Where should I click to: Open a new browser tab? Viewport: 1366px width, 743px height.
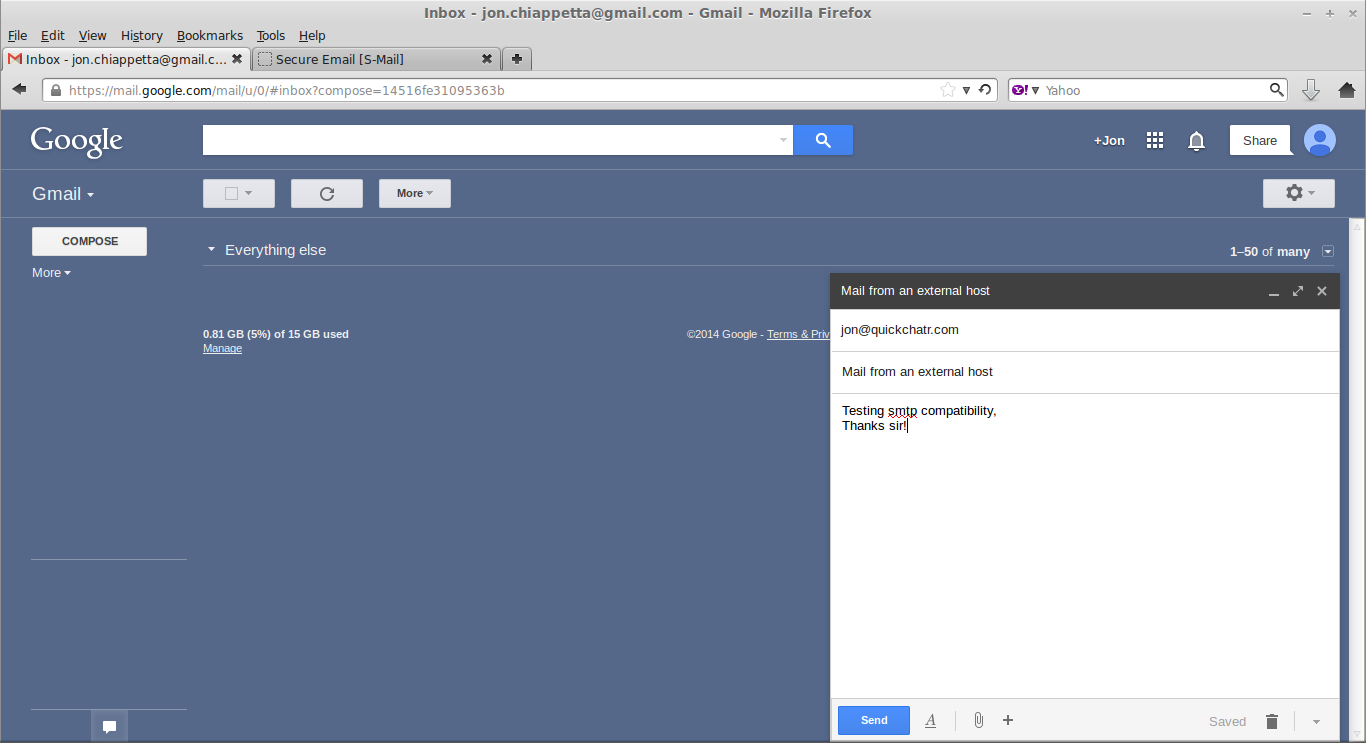coord(516,59)
